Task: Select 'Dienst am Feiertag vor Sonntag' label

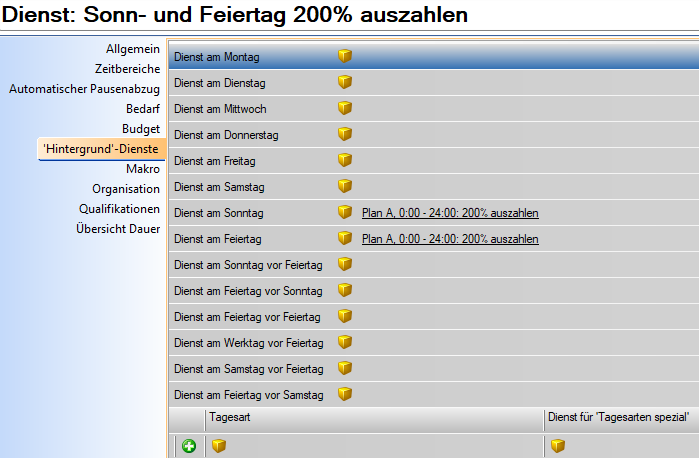Action: coord(248,291)
